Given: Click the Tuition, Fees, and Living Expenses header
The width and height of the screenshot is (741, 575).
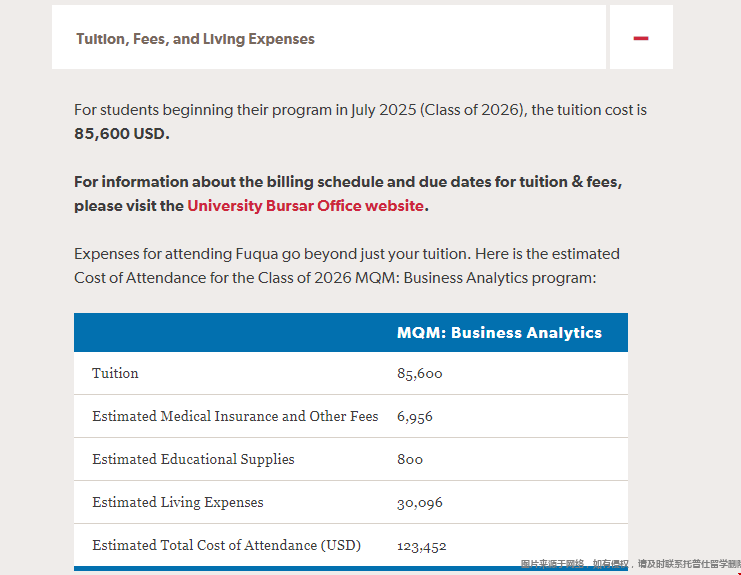Looking at the screenshot, I should 195,39.
